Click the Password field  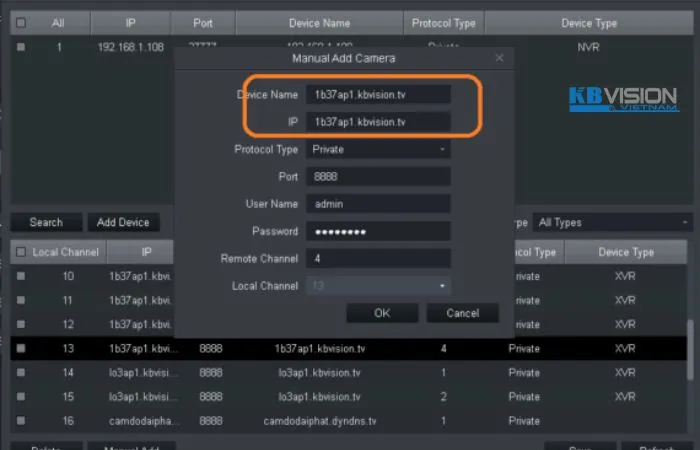[378, 231]
